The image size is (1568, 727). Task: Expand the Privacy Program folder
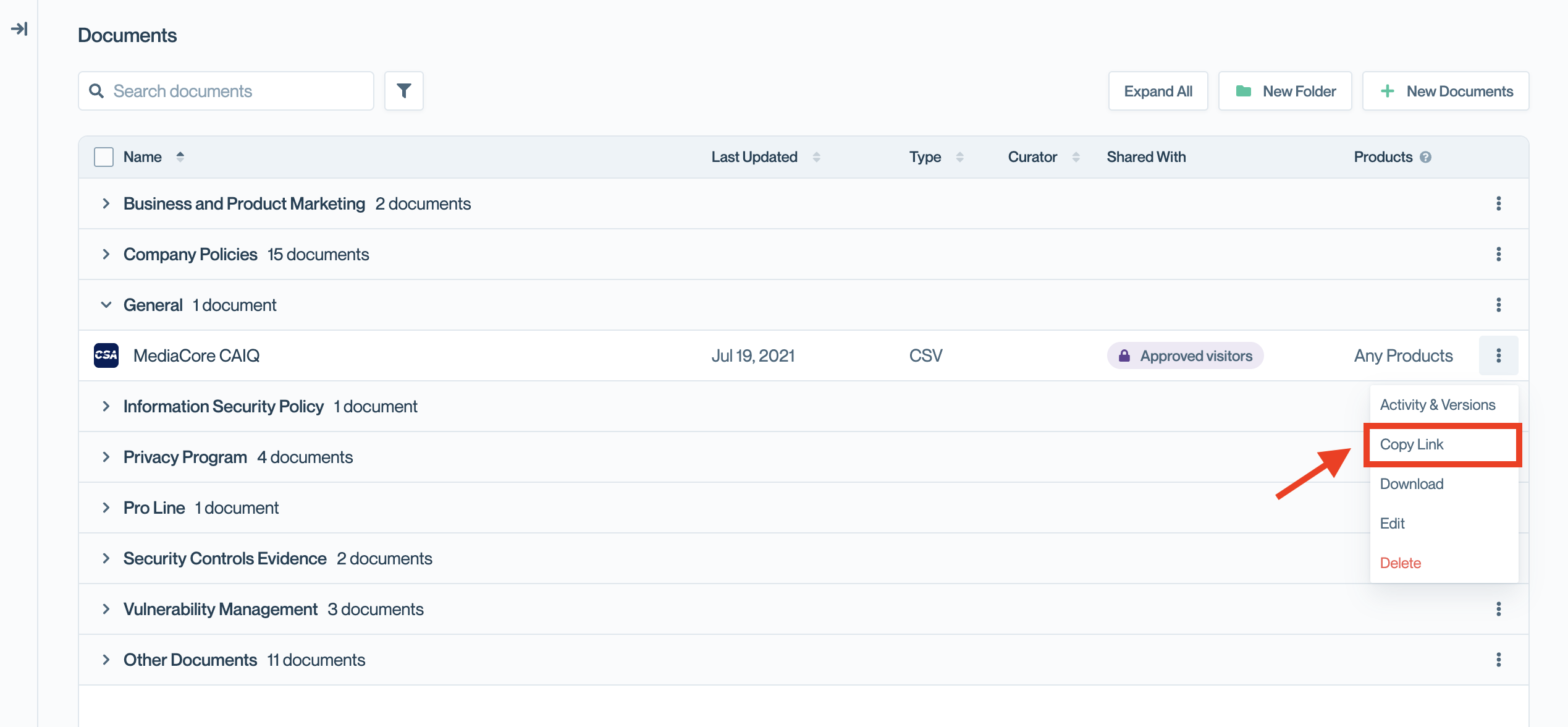[x=106, y=457]
